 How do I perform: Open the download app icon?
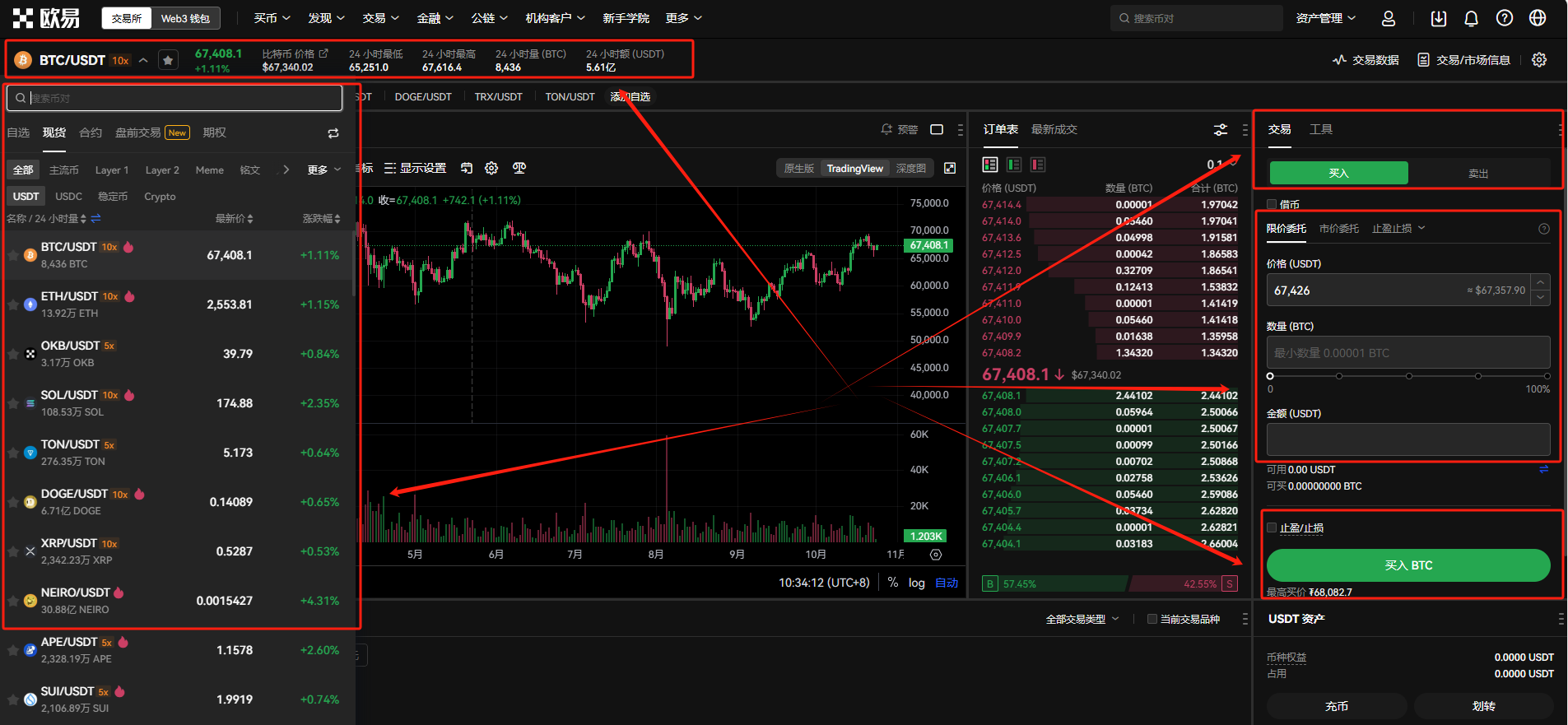[1439, 18]
